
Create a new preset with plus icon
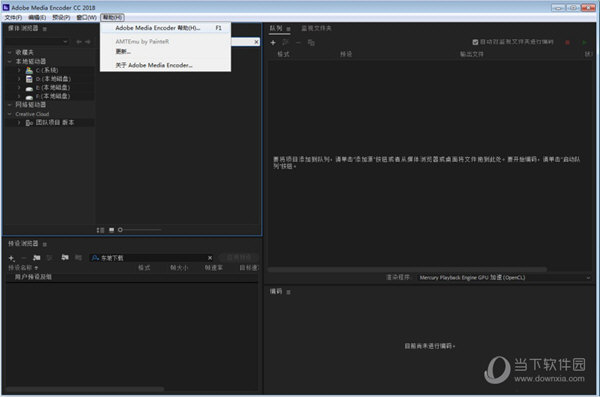[x=11, y=258]
